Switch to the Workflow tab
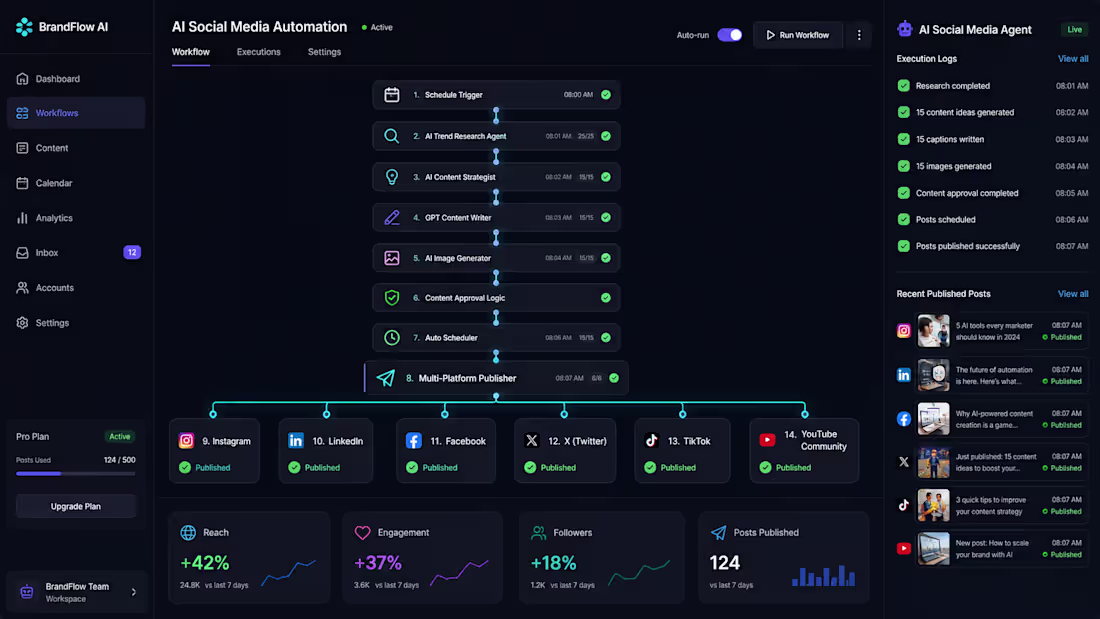Viewport: 1100px width, 619px height. (x=191, y=52)
